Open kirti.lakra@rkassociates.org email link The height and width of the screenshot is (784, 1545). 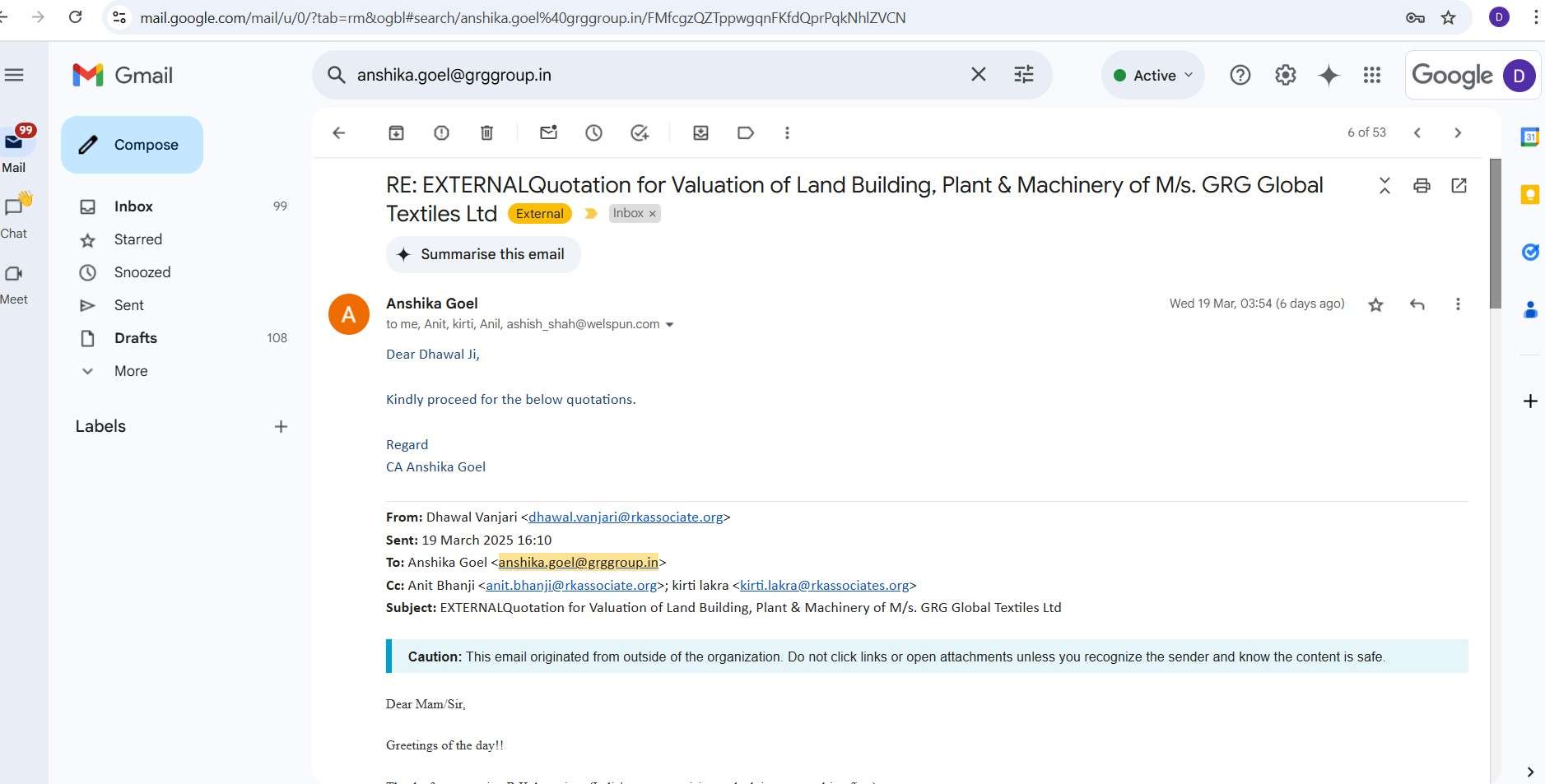coord(824,586)
